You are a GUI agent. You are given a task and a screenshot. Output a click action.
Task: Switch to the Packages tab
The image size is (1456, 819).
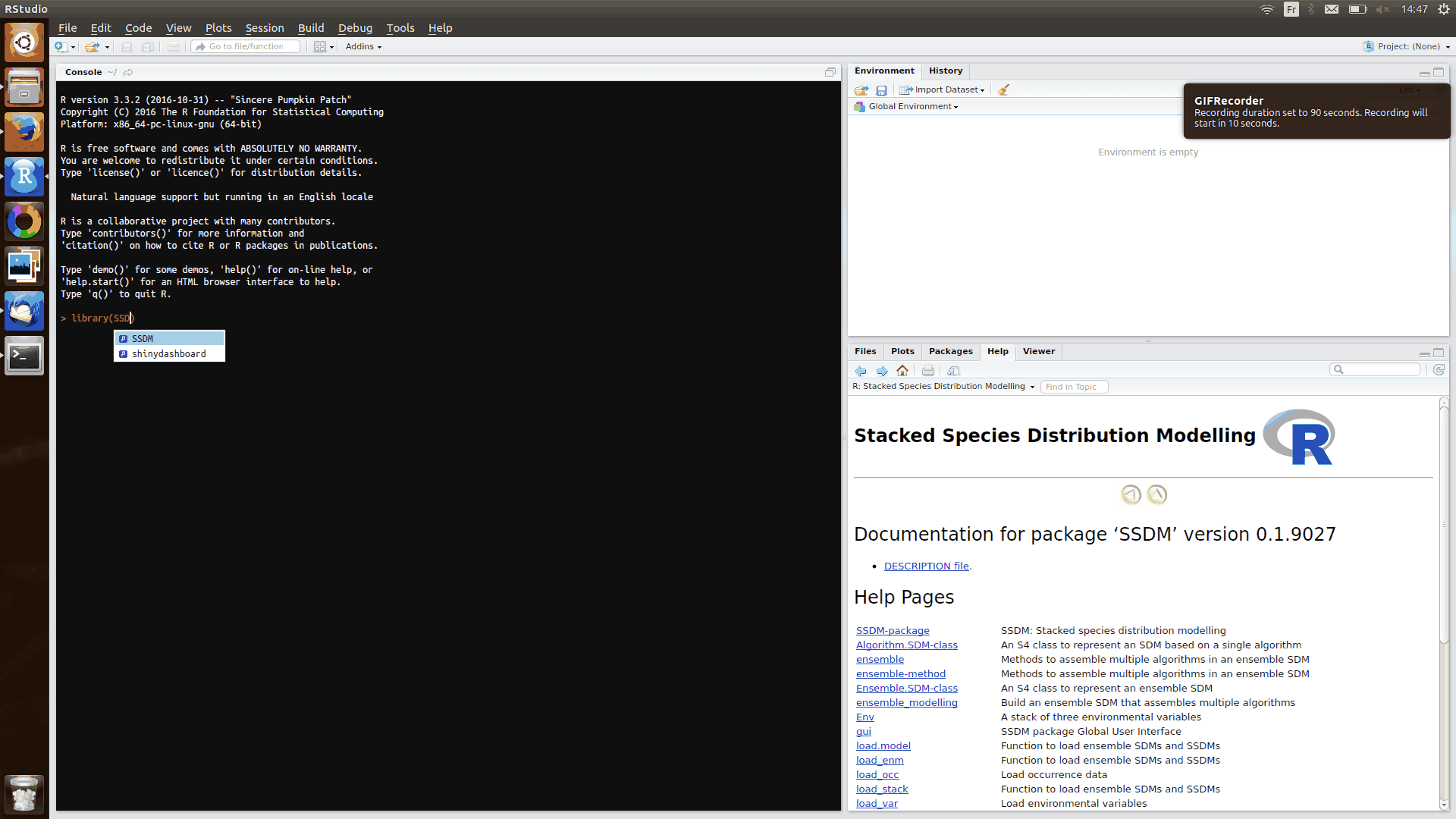point(950,352)
